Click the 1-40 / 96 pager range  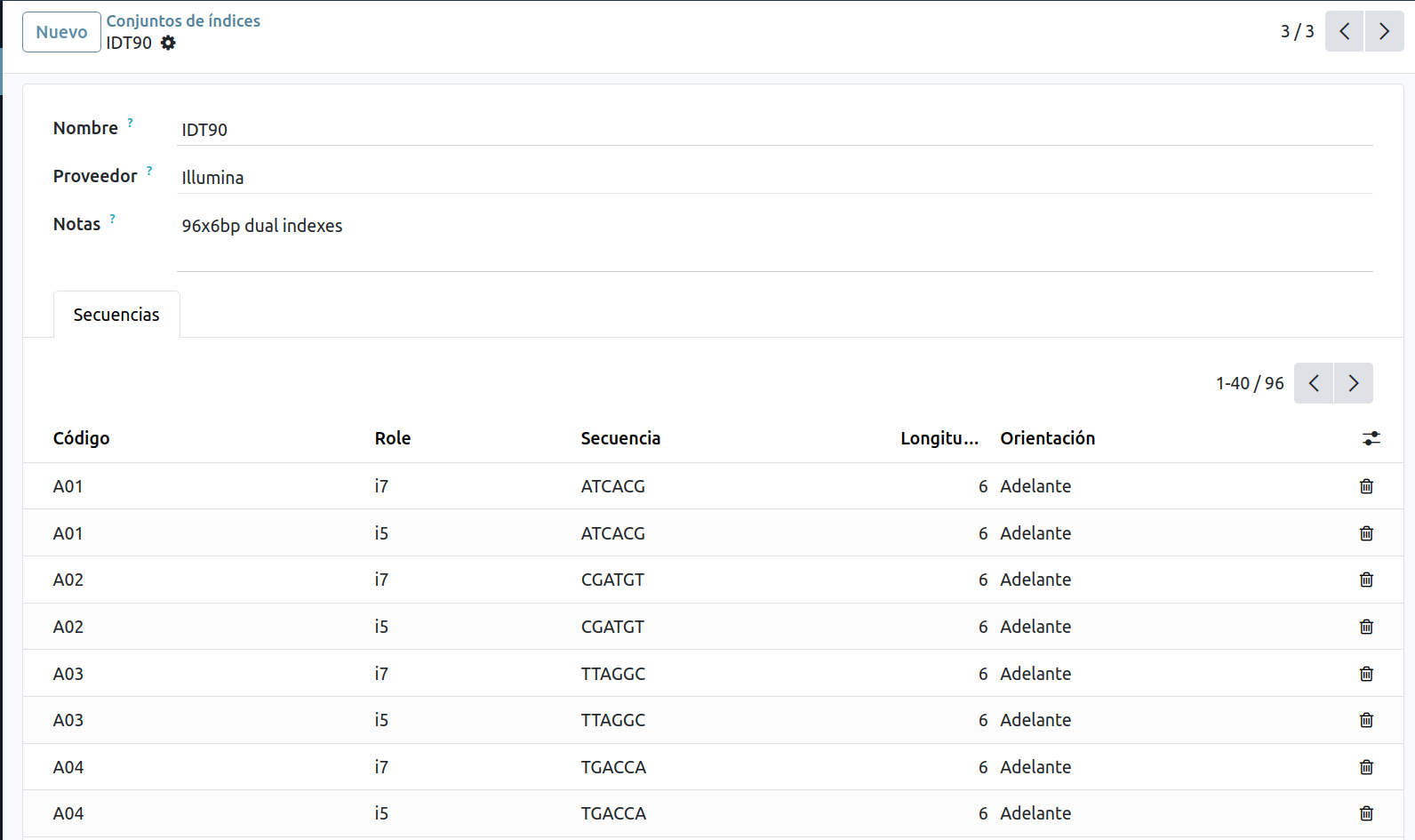click(x=1250, y=383)
